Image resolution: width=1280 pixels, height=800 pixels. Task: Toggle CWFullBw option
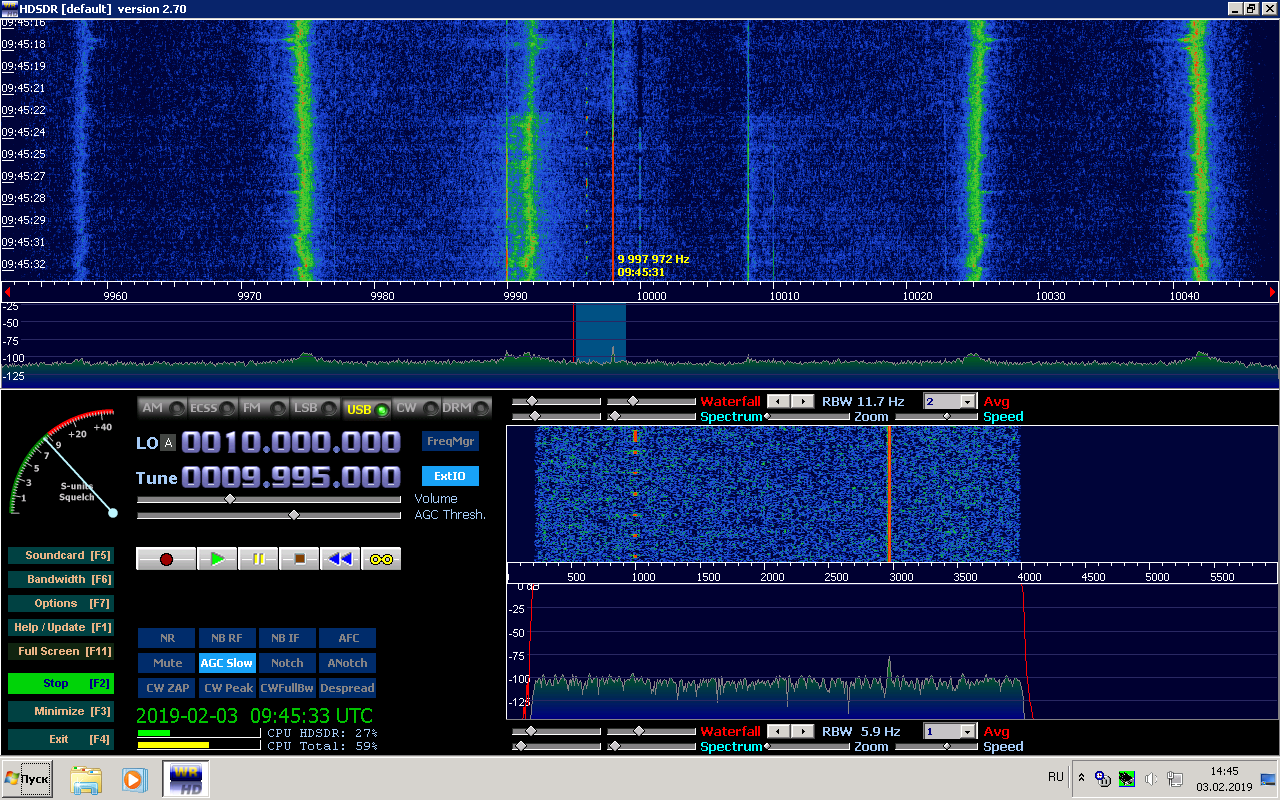(287, 688)
